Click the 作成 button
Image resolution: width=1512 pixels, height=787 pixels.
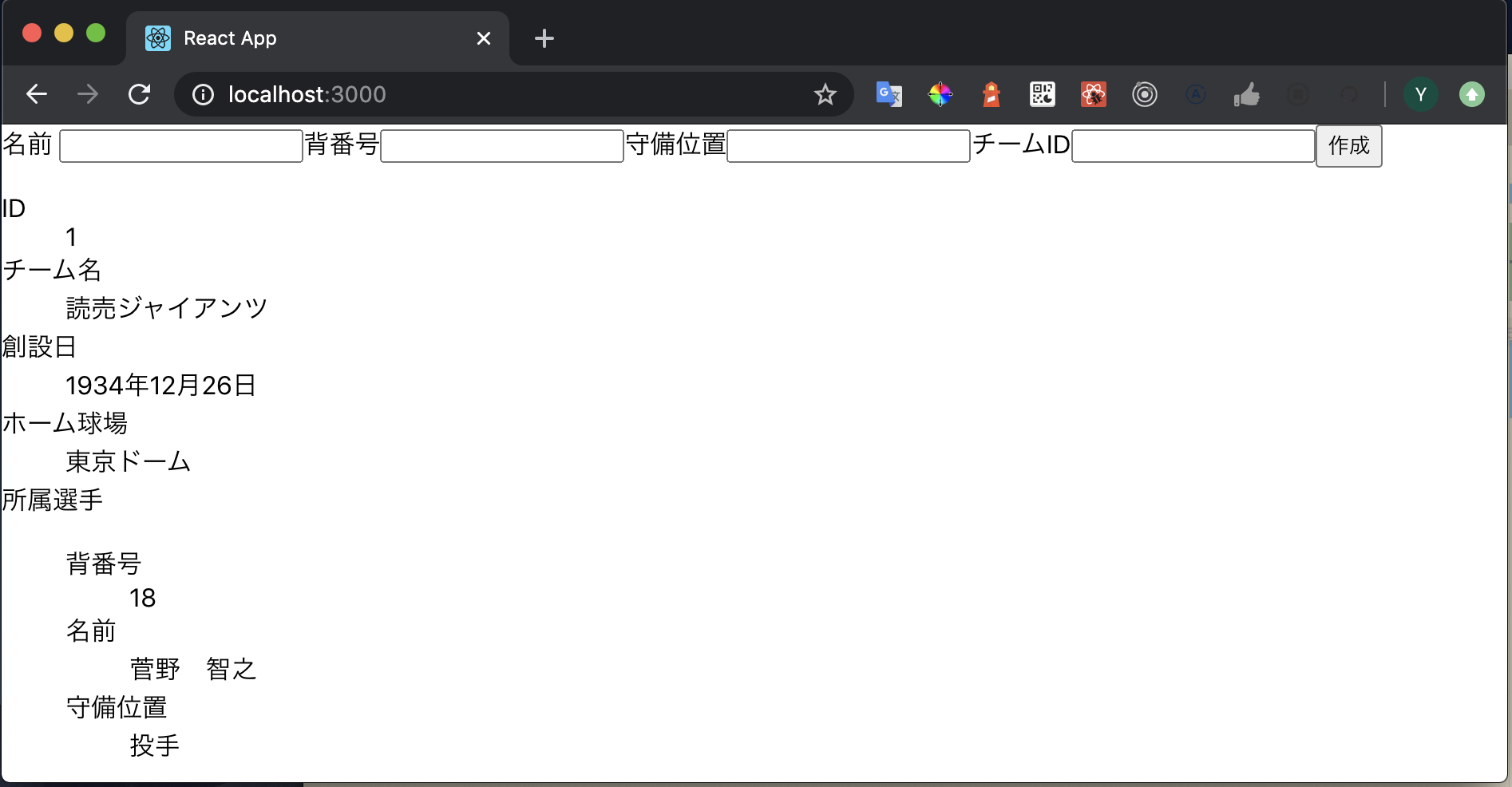coord(1349,146)
